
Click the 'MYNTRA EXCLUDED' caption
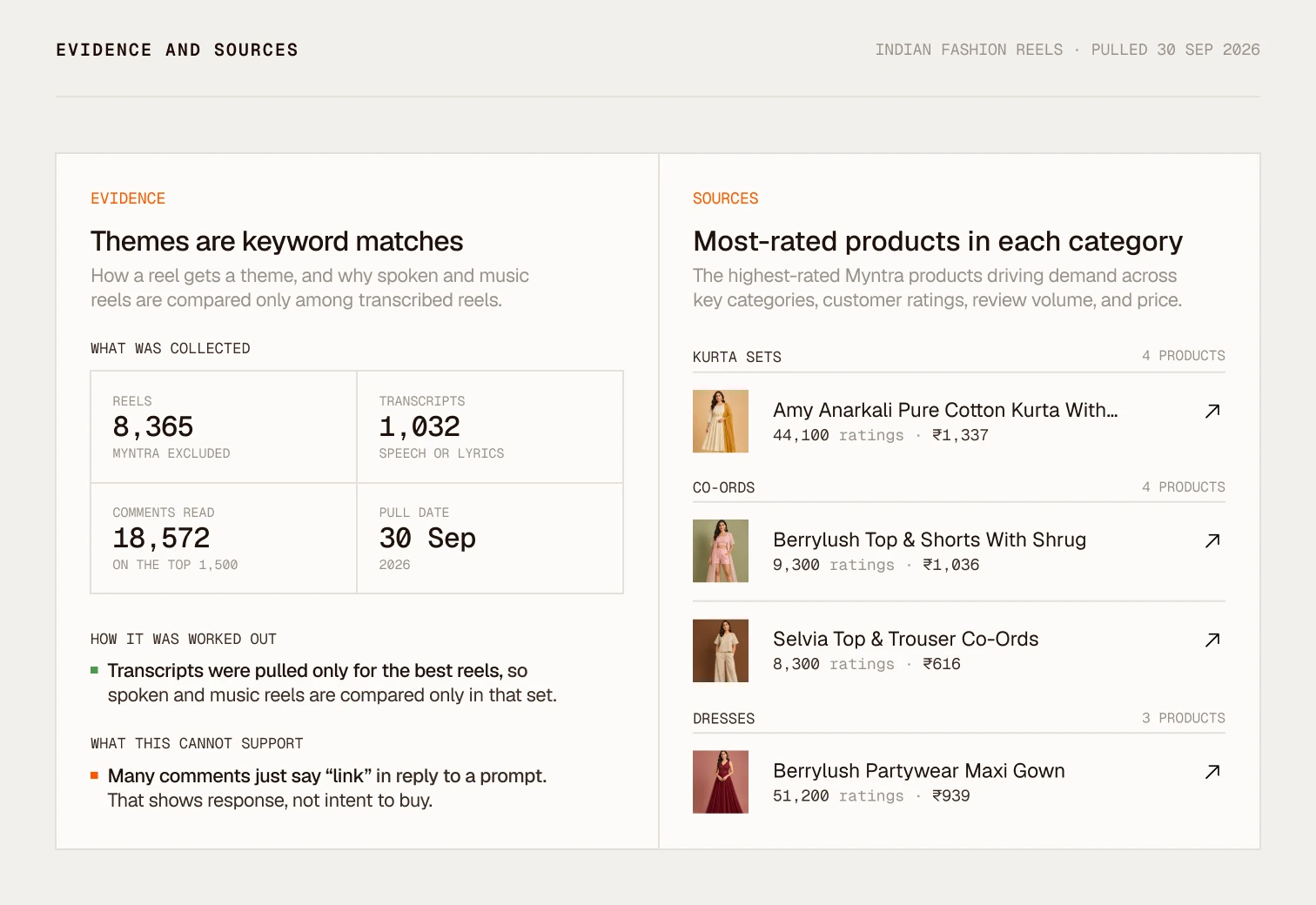pyautogui.click(x=171, y=453)
